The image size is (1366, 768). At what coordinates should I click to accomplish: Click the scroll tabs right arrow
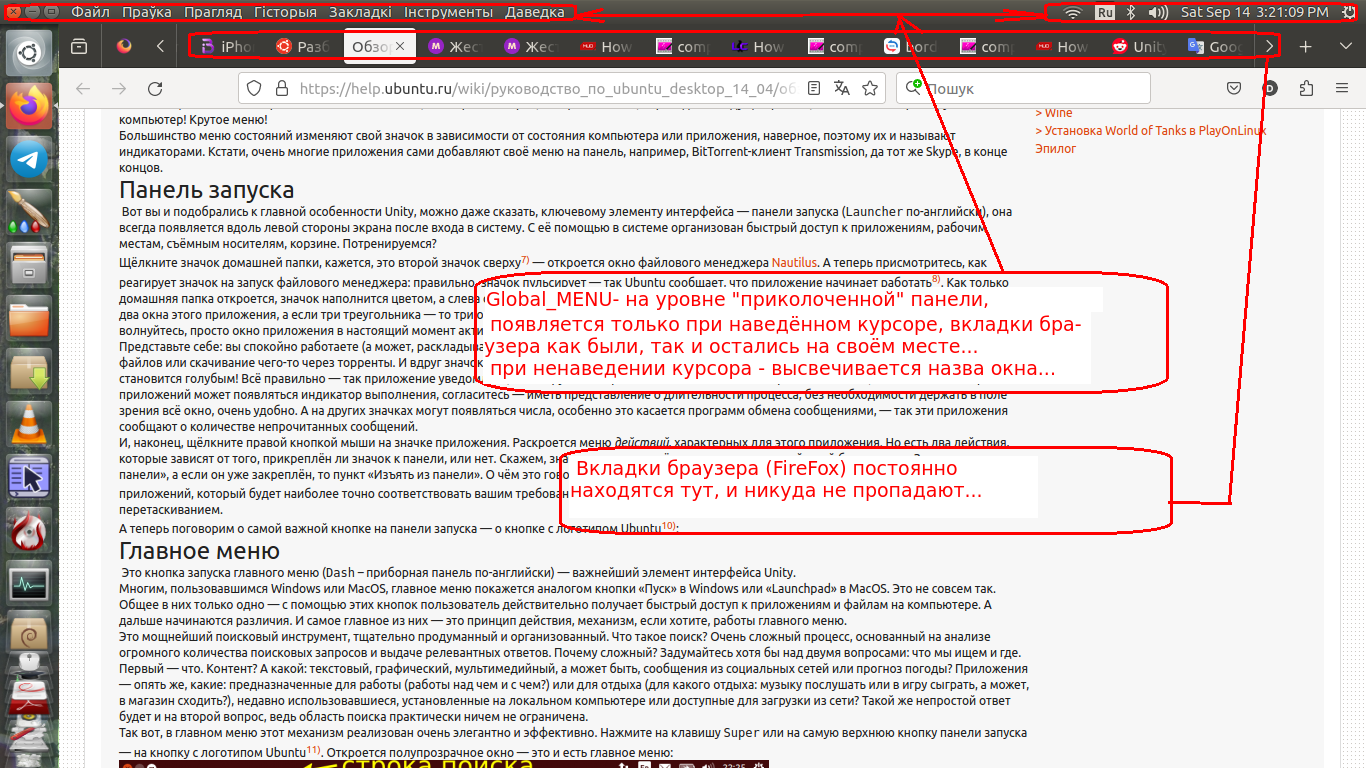coord(1270,46)
